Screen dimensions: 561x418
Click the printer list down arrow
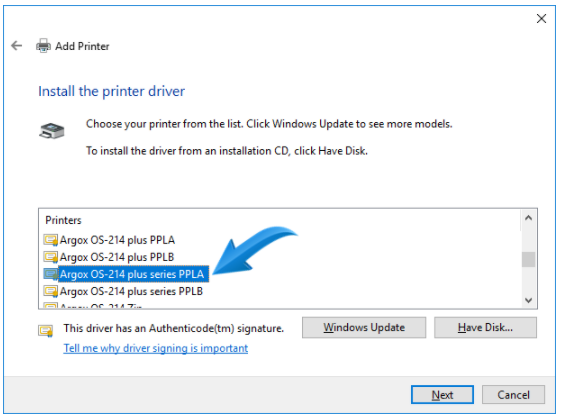(x=528, y=300)
